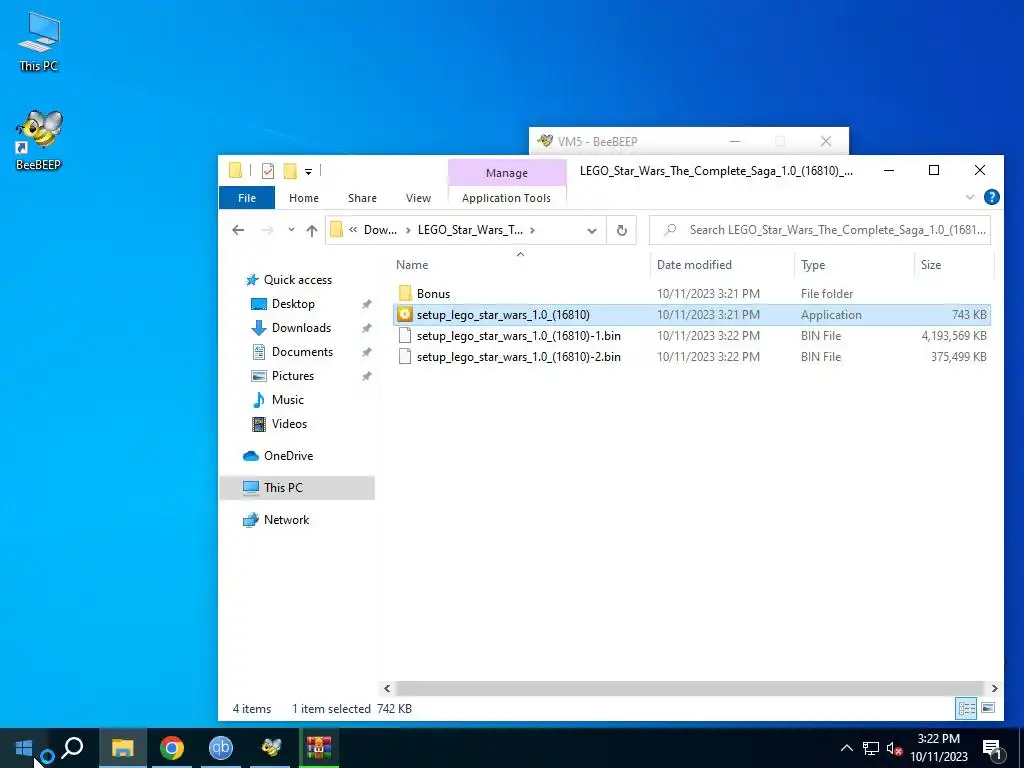The width and height of the screenshot is (1024, 768).
Task: Click the Properties quick access toolbar icon
Action: [x=268, y=171]
